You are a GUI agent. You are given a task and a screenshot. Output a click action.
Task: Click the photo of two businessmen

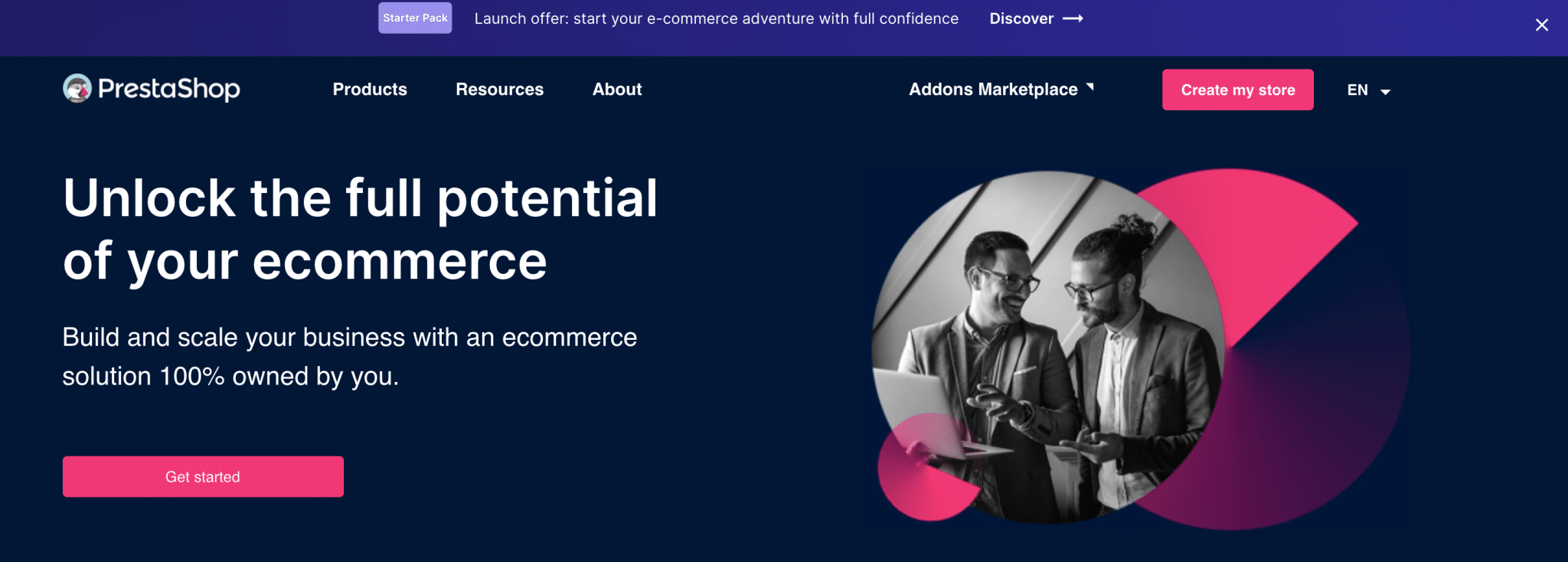[x=1049, y=345]
